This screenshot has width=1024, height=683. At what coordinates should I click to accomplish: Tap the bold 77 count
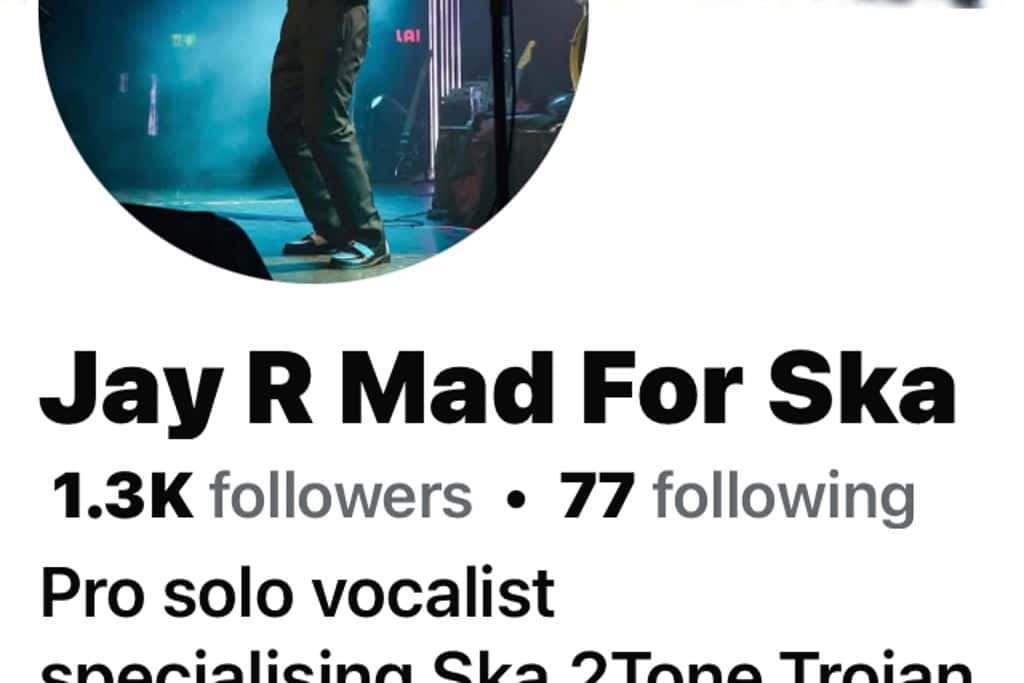click(x=597, y=496)
